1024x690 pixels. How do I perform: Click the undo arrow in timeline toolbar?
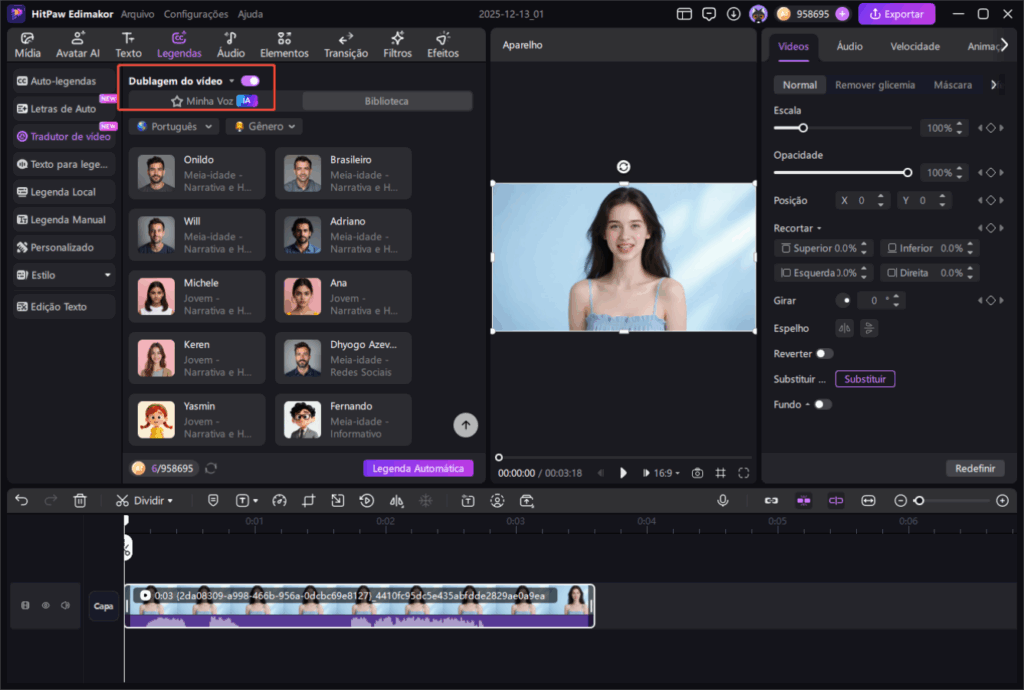tap(22, 500)
